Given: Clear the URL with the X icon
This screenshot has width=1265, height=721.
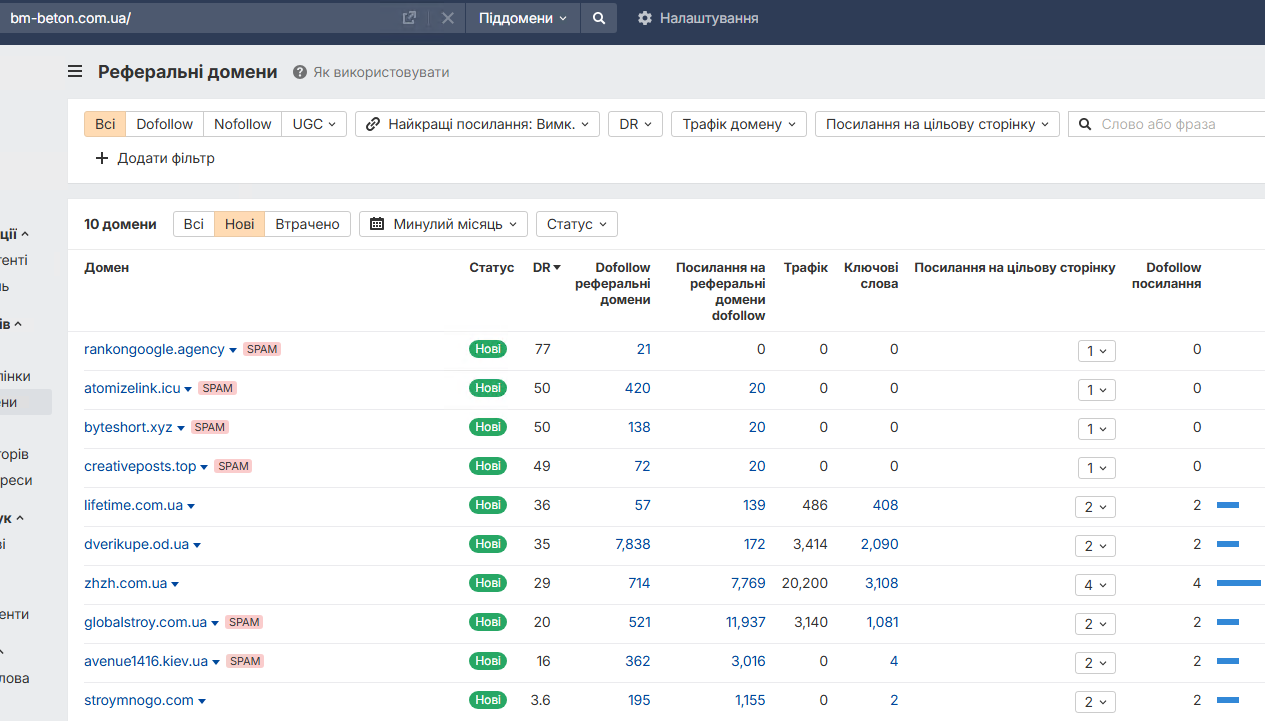Looking at the screenshot, I should pyautogui.click(x=447, y=18).
